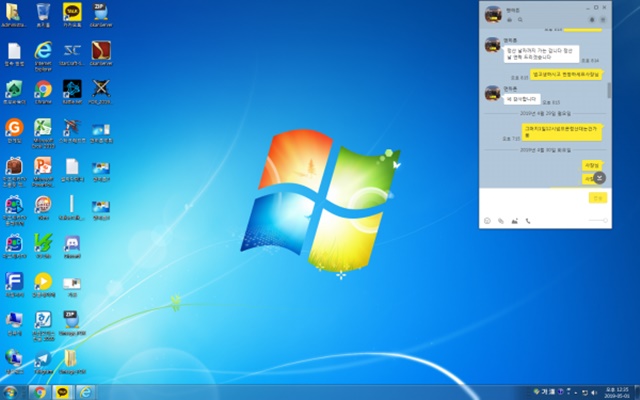640x400 pixels.
Task: Open Battle.net desktop shortcut
Action: (72, 92)
